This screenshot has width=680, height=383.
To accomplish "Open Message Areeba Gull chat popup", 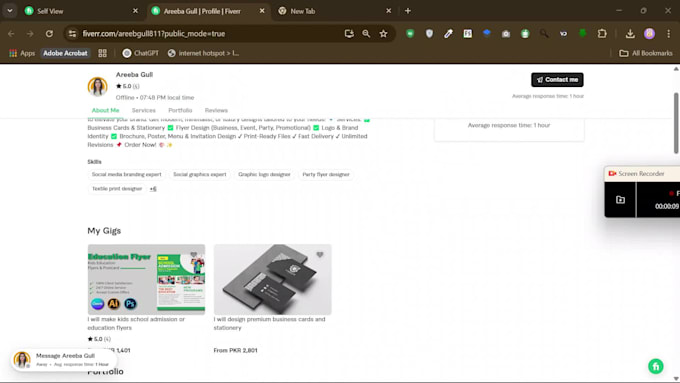I will click(x=64, y=360).
